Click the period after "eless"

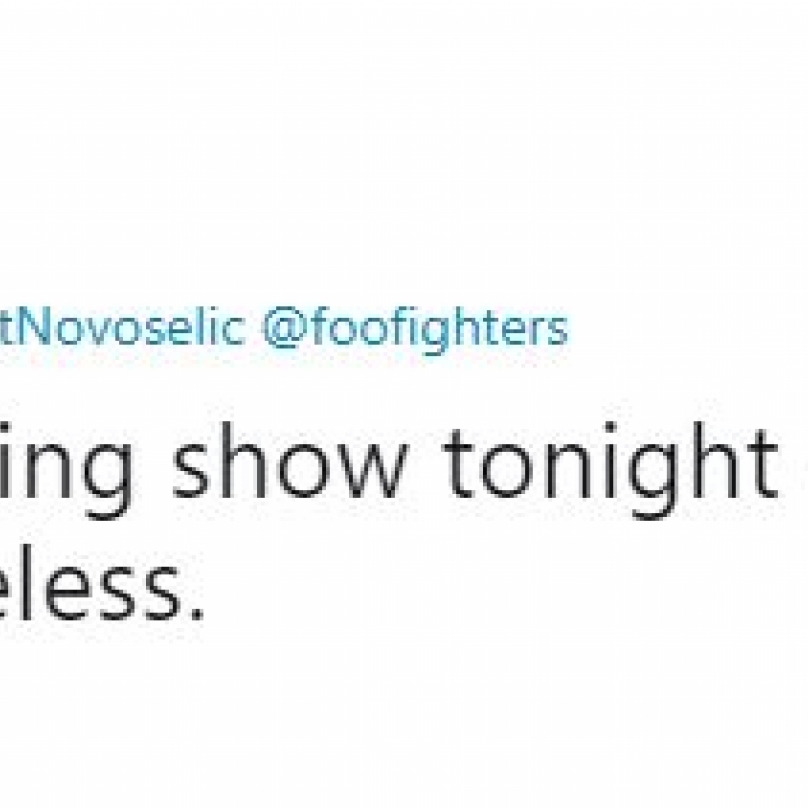click(197, 615)
